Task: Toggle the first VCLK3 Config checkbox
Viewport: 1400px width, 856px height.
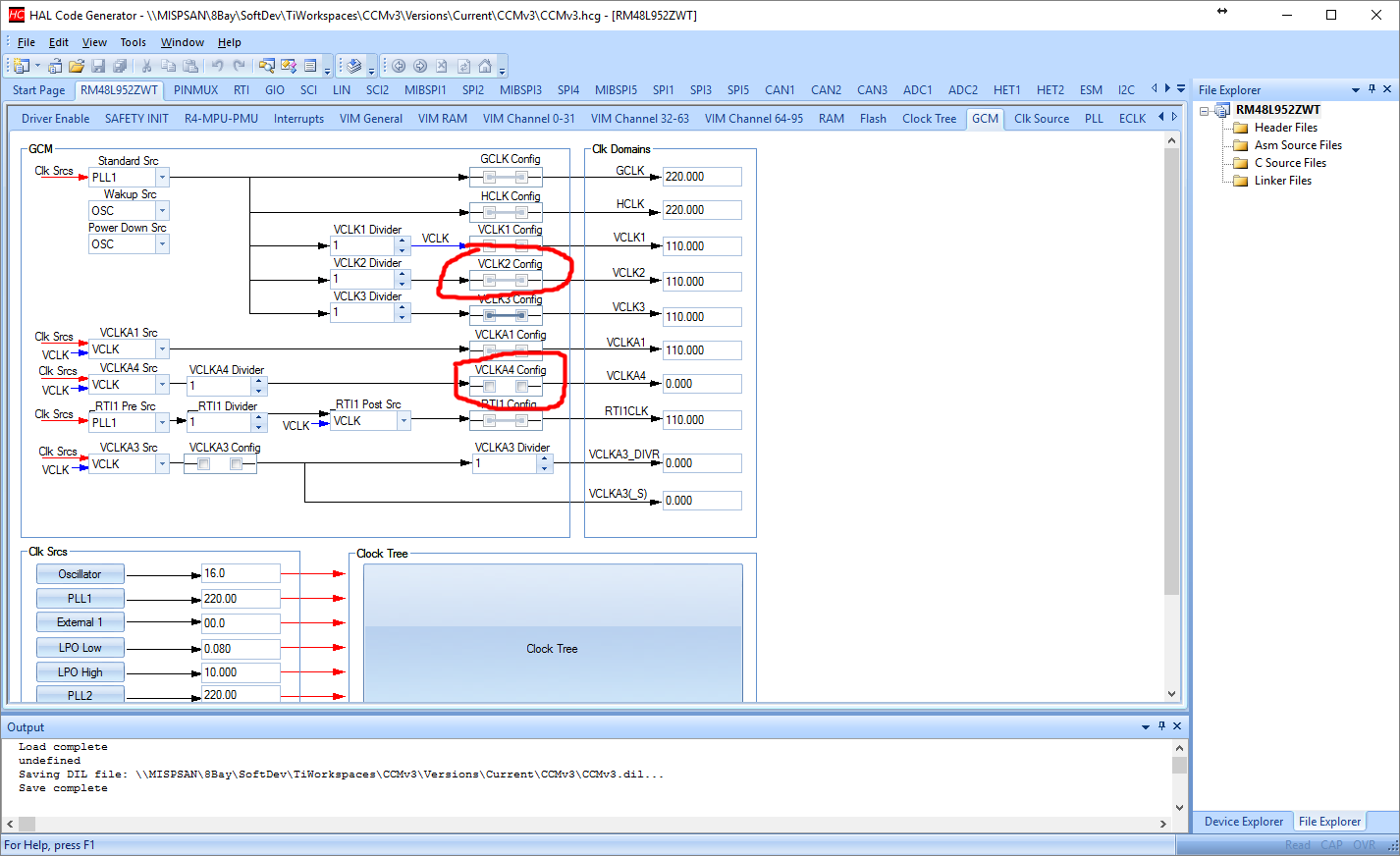Action: [489, 315]
